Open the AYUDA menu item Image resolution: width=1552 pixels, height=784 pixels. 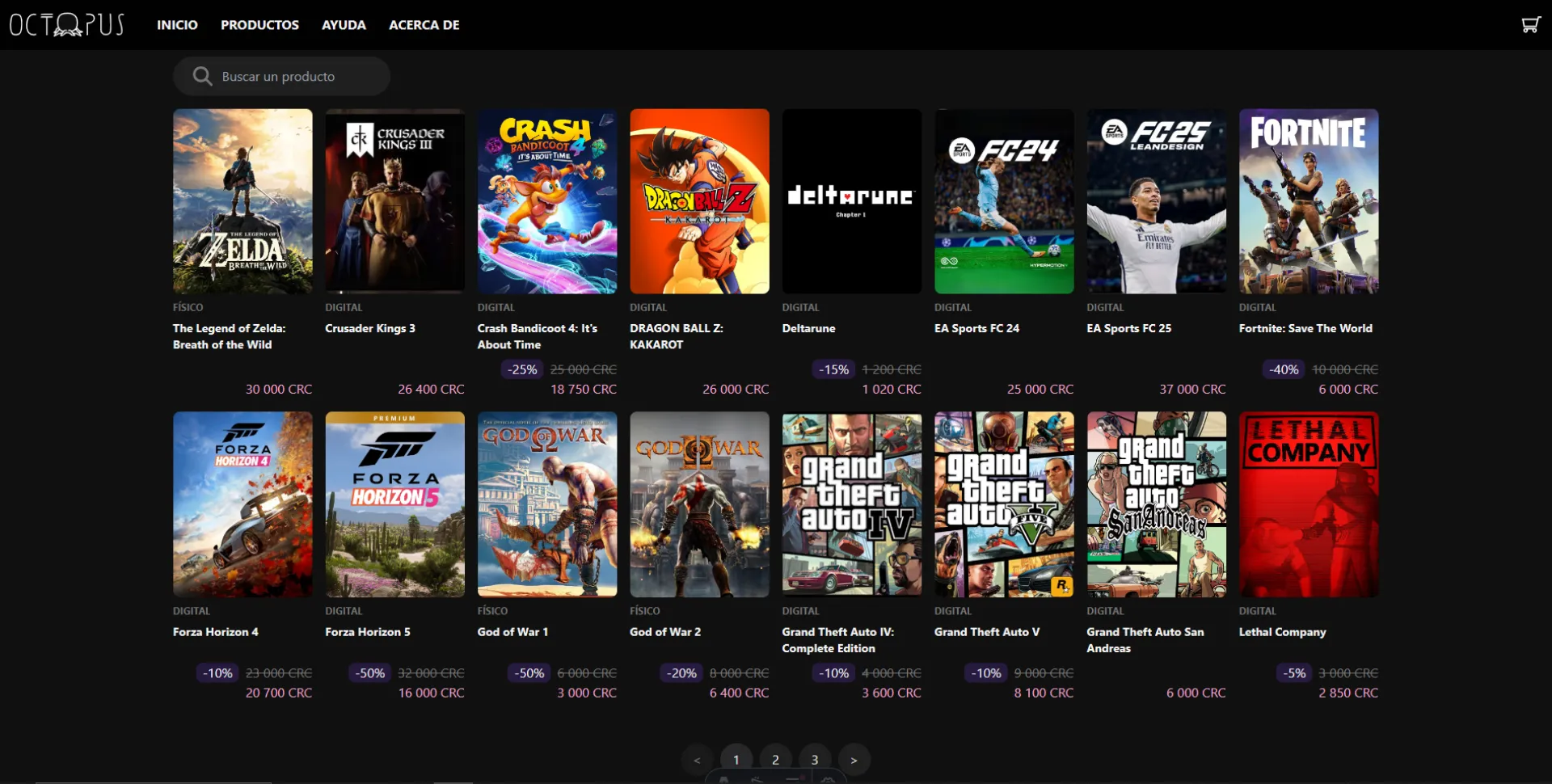point(344,25)
